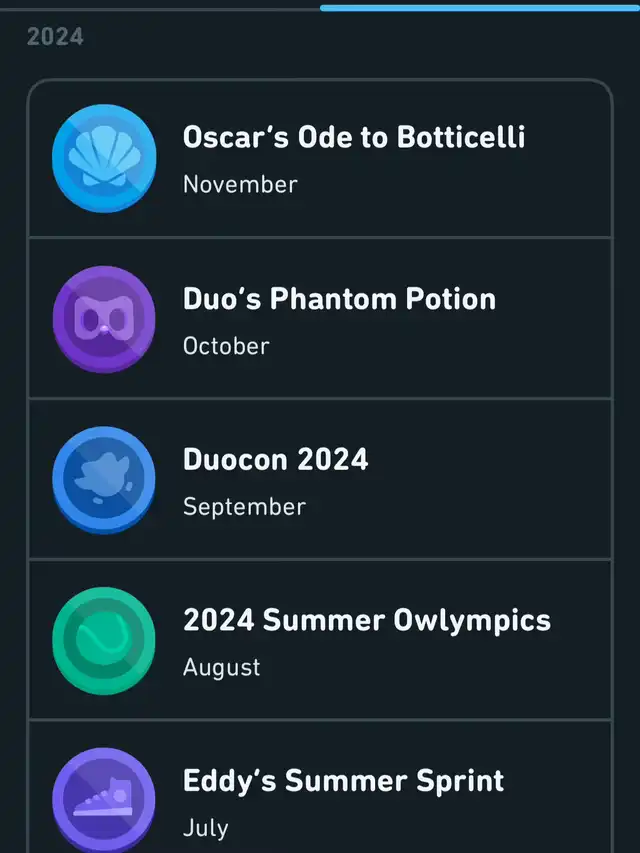Click the September month label
The height and width of the screenshot is (853, 640).
tap(244, 506)
